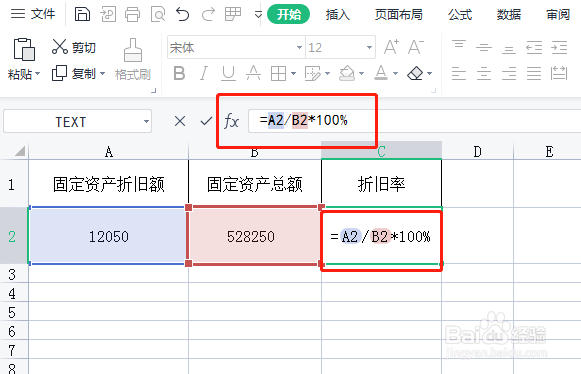
Task: Click the 格式刷 format painter
Action: coord(133,59)
